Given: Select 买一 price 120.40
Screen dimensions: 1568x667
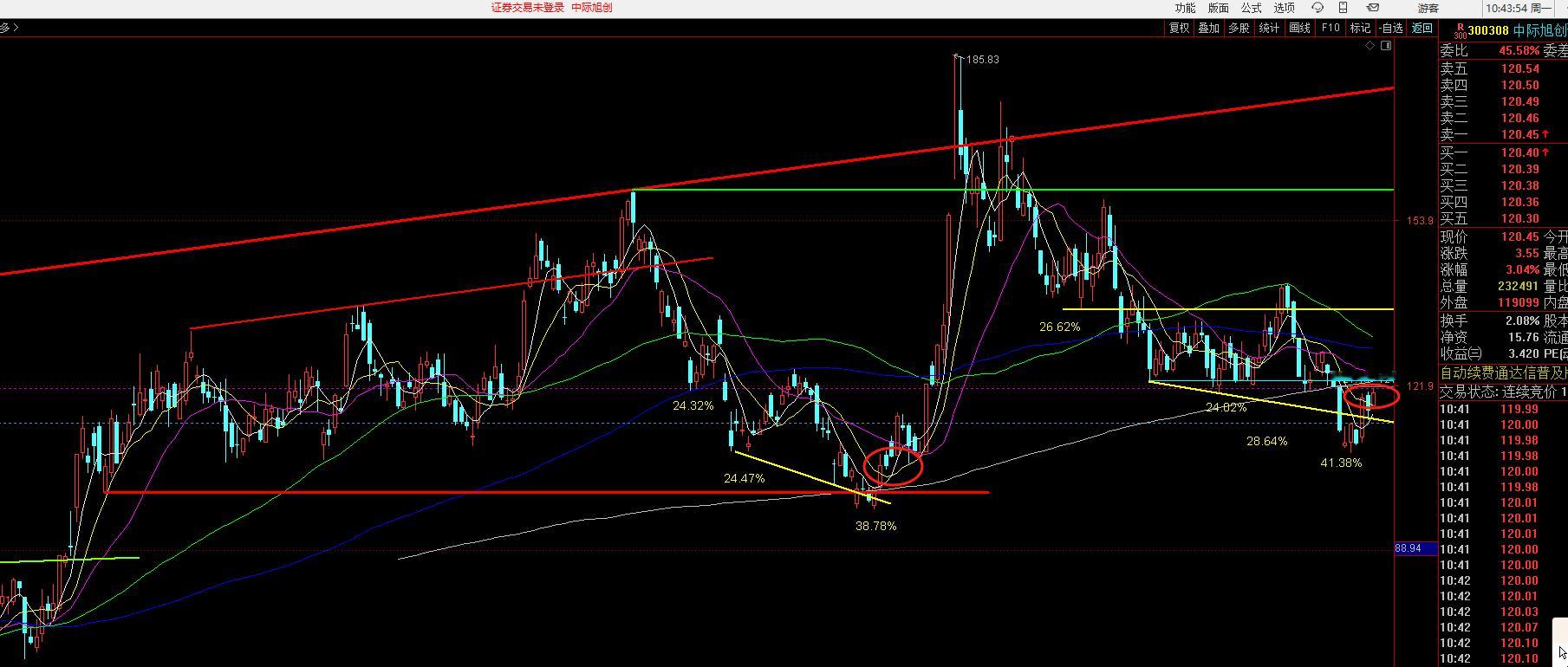Looking at the screenshot, I should (1520, 152).
